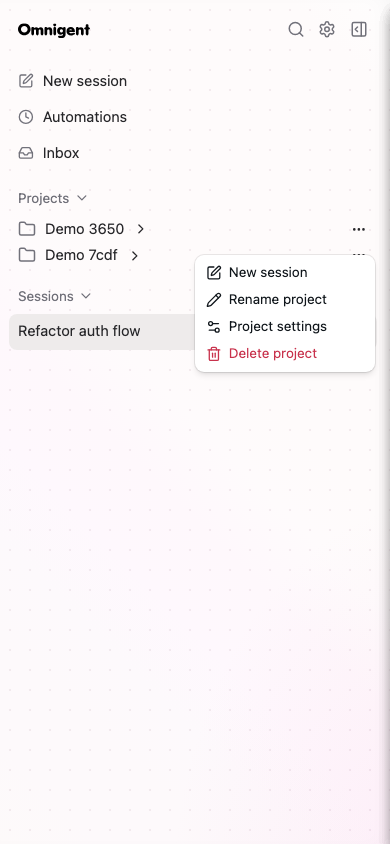Open the search magnifier icon

(x=296, y=30)
